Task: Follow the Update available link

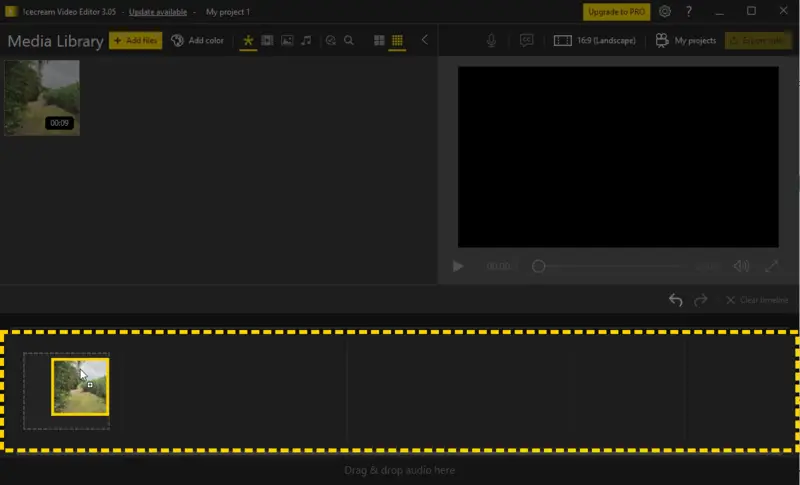Action: (x=158, y=12)
